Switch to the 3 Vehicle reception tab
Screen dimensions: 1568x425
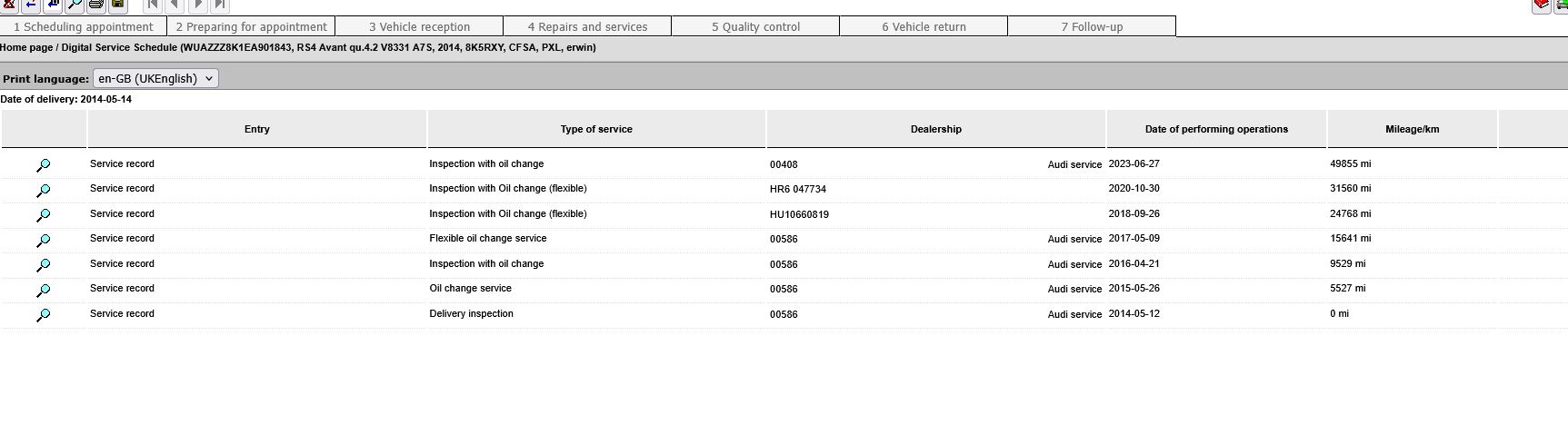coord(419,27)
